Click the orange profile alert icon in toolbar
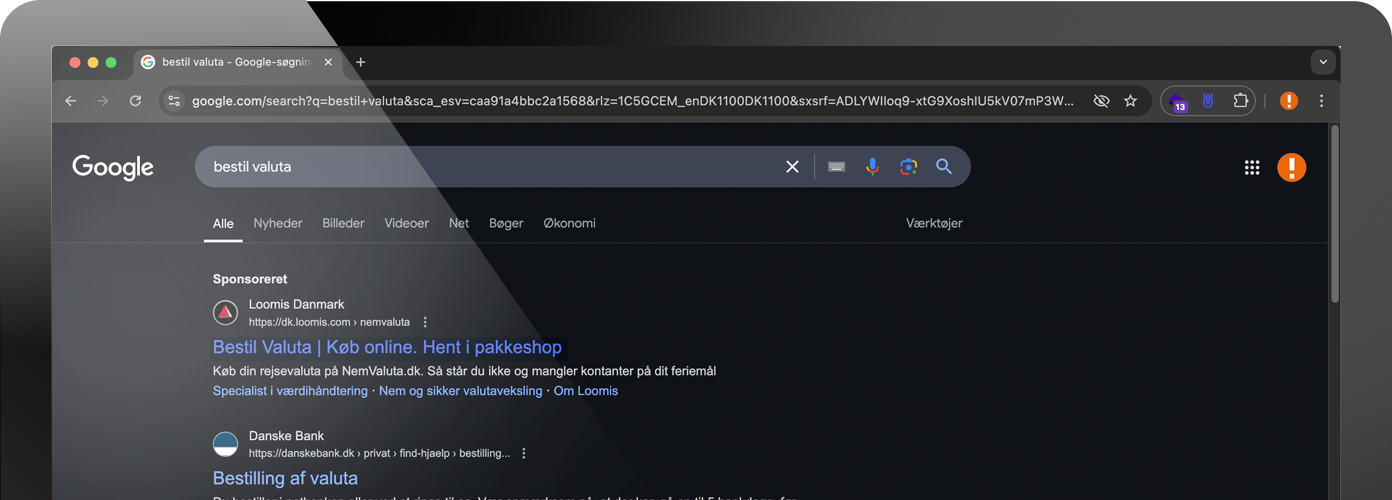The image size is (1392, 500). tap(1289, 101)
